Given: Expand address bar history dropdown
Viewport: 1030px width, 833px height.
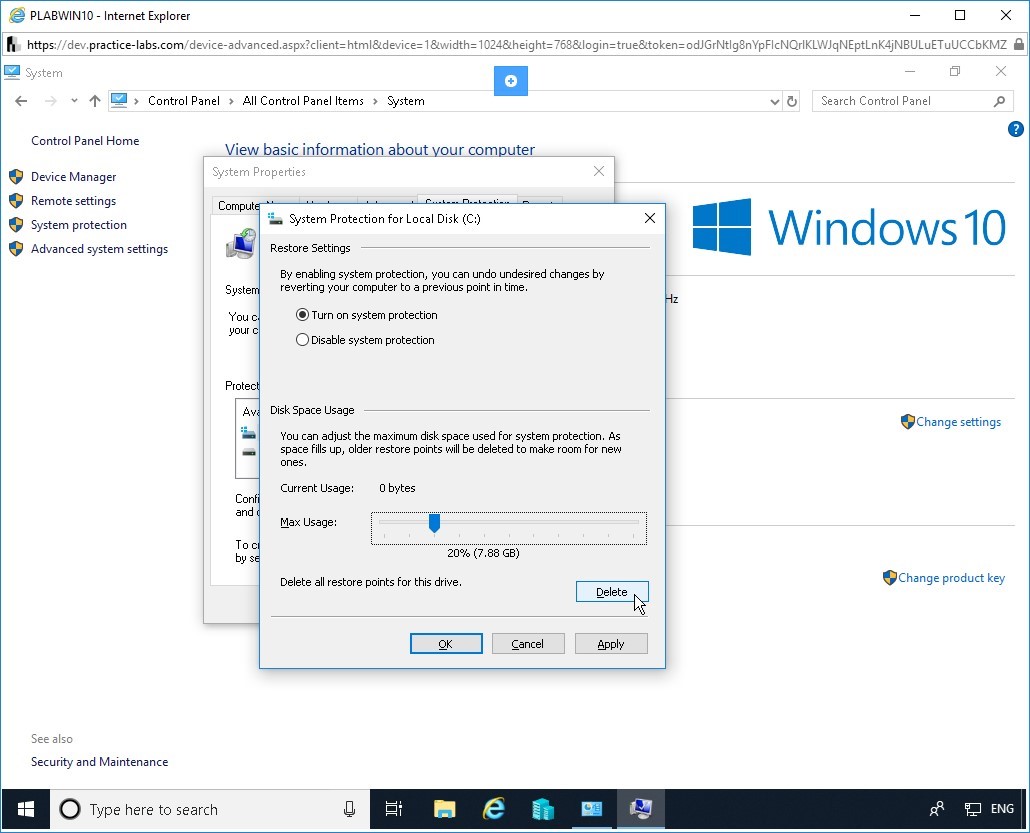Looking at the screenshot, I should coord(774,101).
